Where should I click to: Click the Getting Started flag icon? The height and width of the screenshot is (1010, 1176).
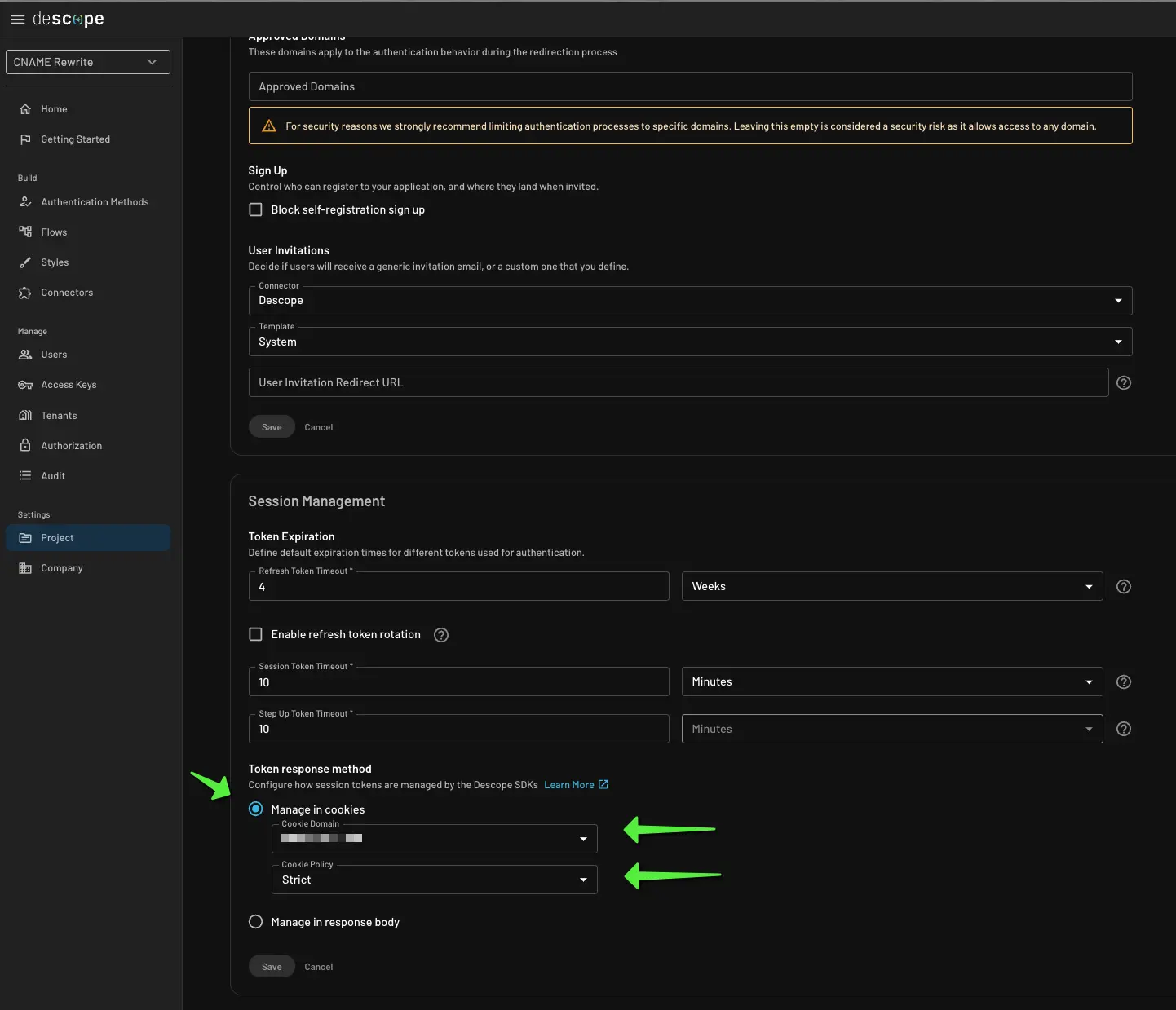click(x=25, y=139)
